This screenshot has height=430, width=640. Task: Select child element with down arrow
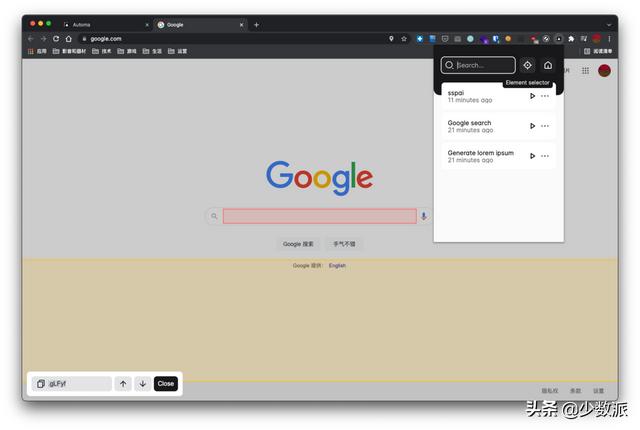click(142, 384)
